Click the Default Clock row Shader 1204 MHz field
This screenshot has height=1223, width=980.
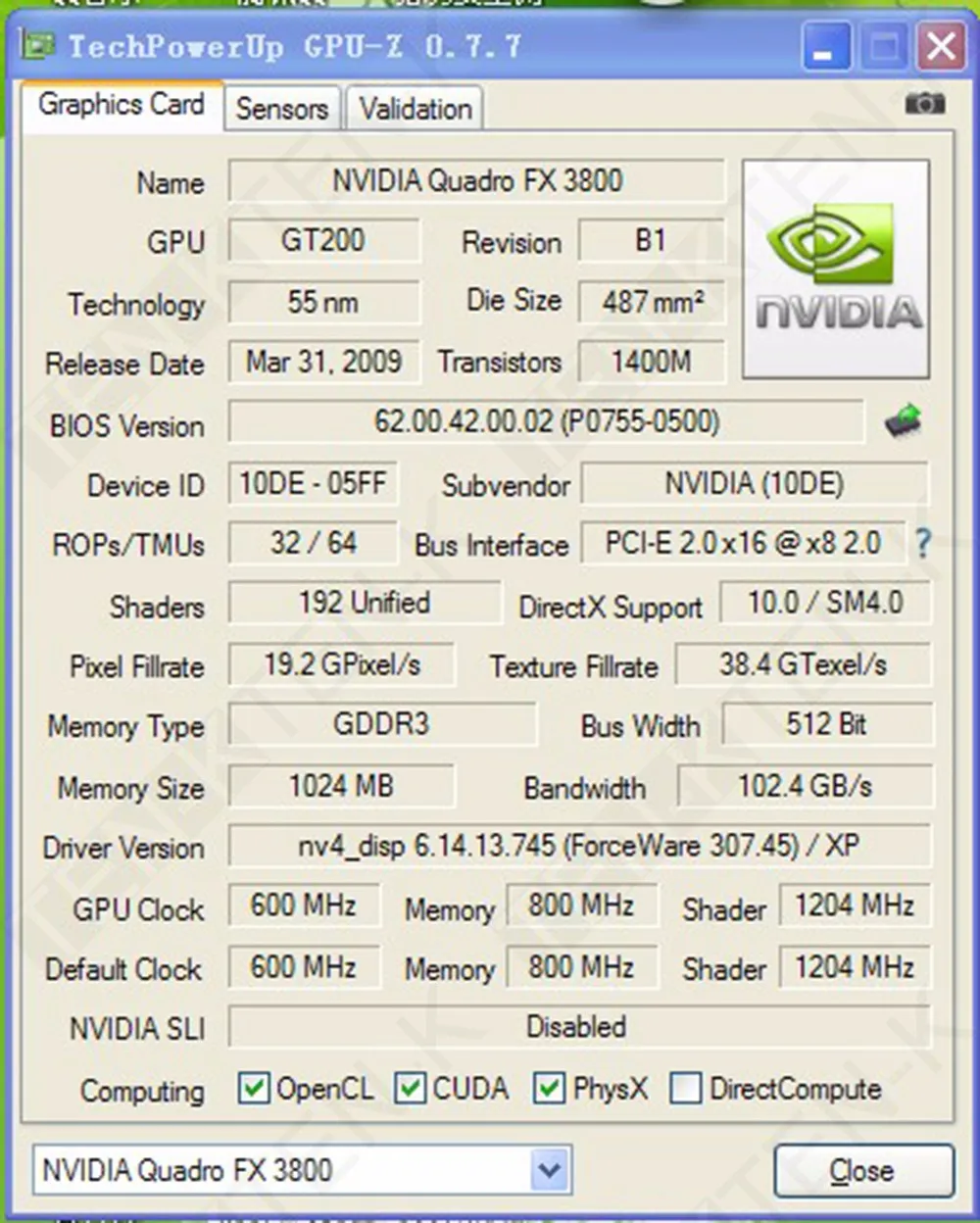(x=855, y=967)
